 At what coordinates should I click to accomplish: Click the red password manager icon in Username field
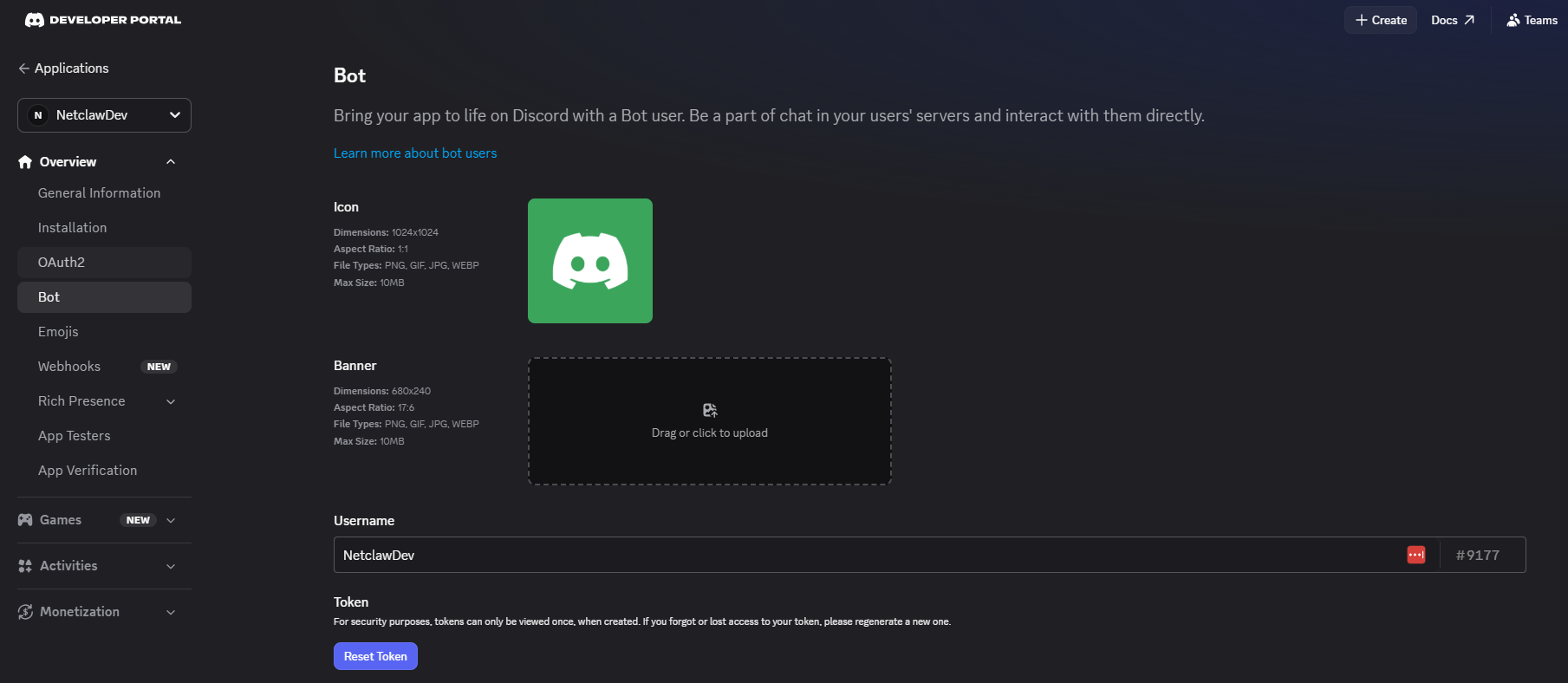click(x=1416, y=555)
